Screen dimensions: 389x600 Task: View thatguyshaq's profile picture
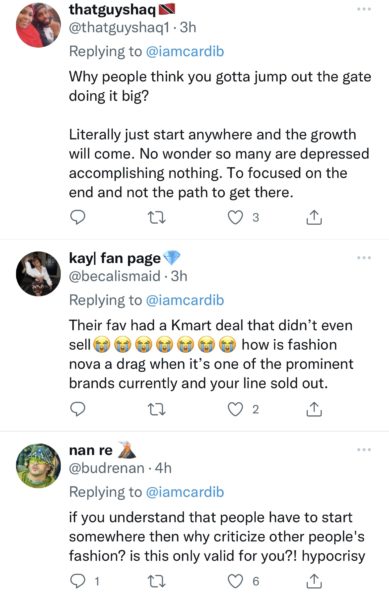point(38,24)
